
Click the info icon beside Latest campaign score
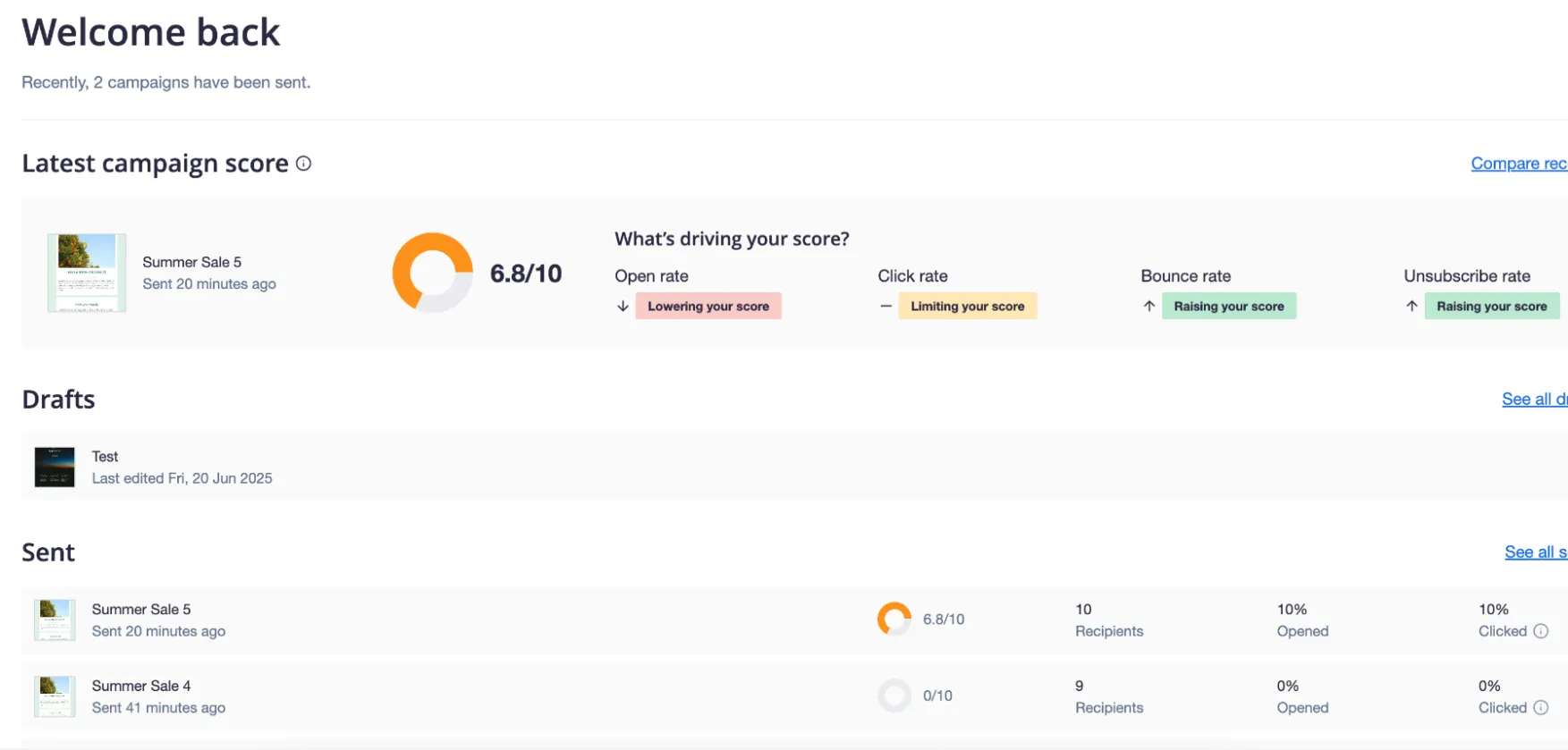click(x=303, y=164)
